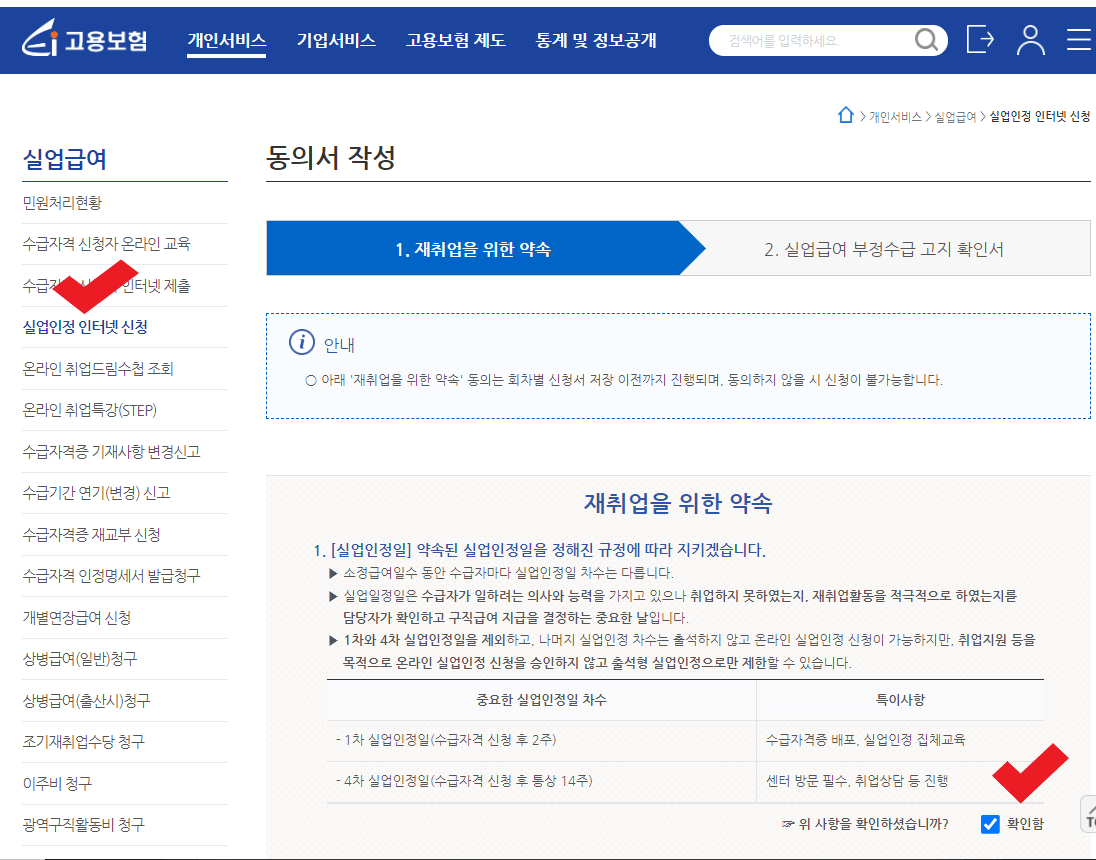Screen dimensions: 1096x860
Task: Uncheck the 확인함 checkbox
Action: click(x=991, y=825)
